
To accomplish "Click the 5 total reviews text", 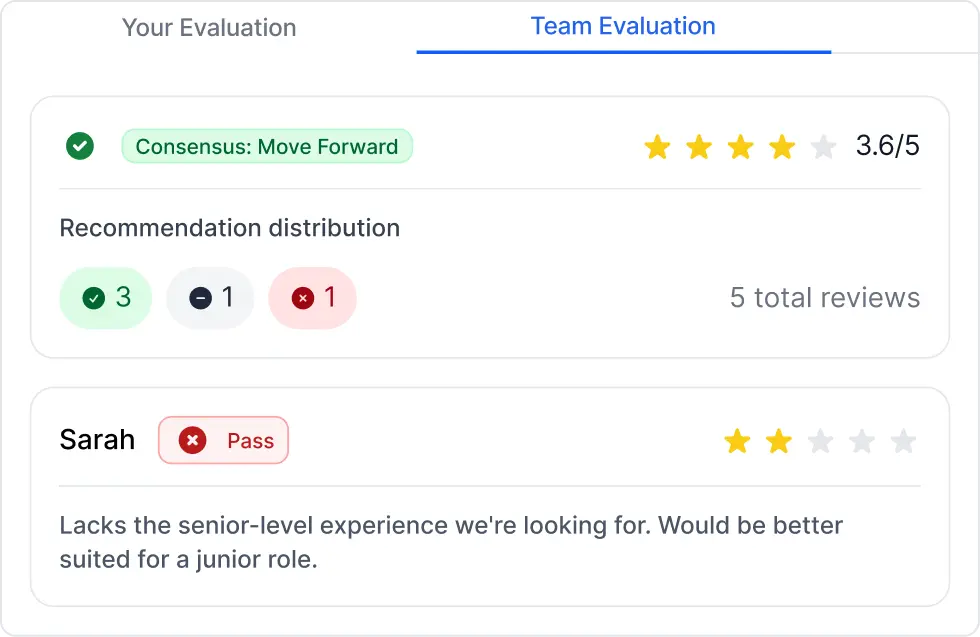I will (824, 297).
